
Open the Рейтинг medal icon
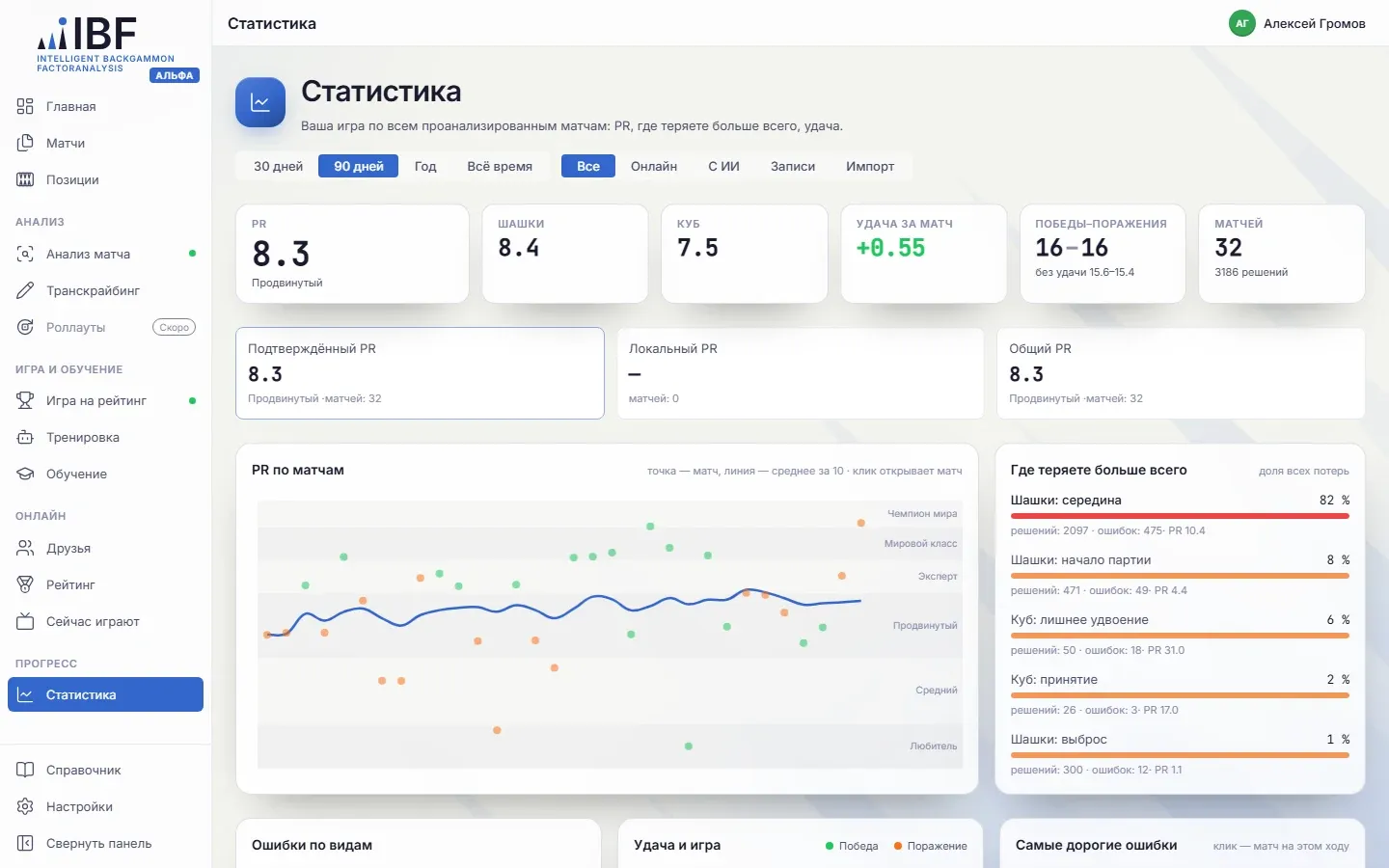click(x=25, y=584)
